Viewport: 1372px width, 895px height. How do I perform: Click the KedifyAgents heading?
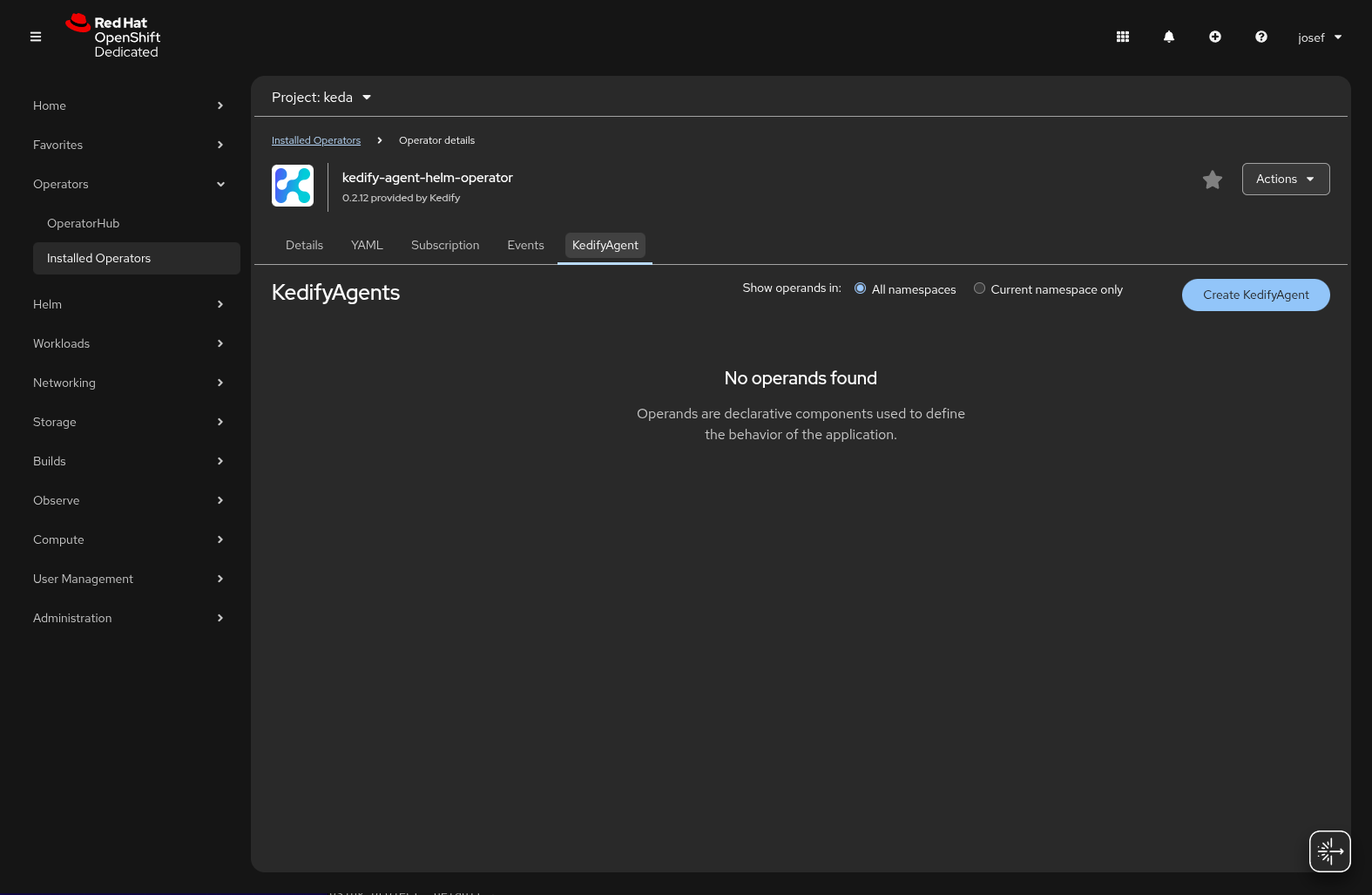[335, 292]
